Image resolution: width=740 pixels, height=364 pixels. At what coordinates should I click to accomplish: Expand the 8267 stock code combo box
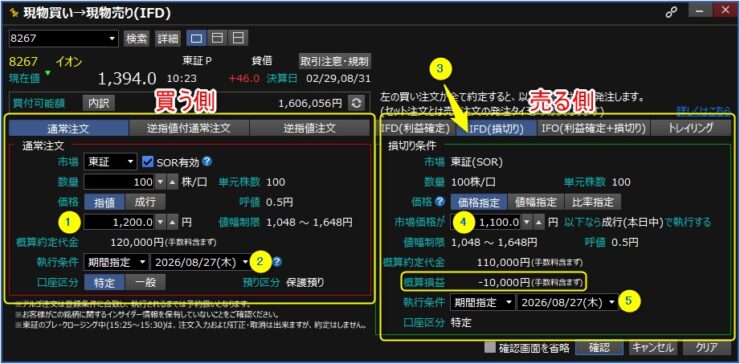coord(63,38)
